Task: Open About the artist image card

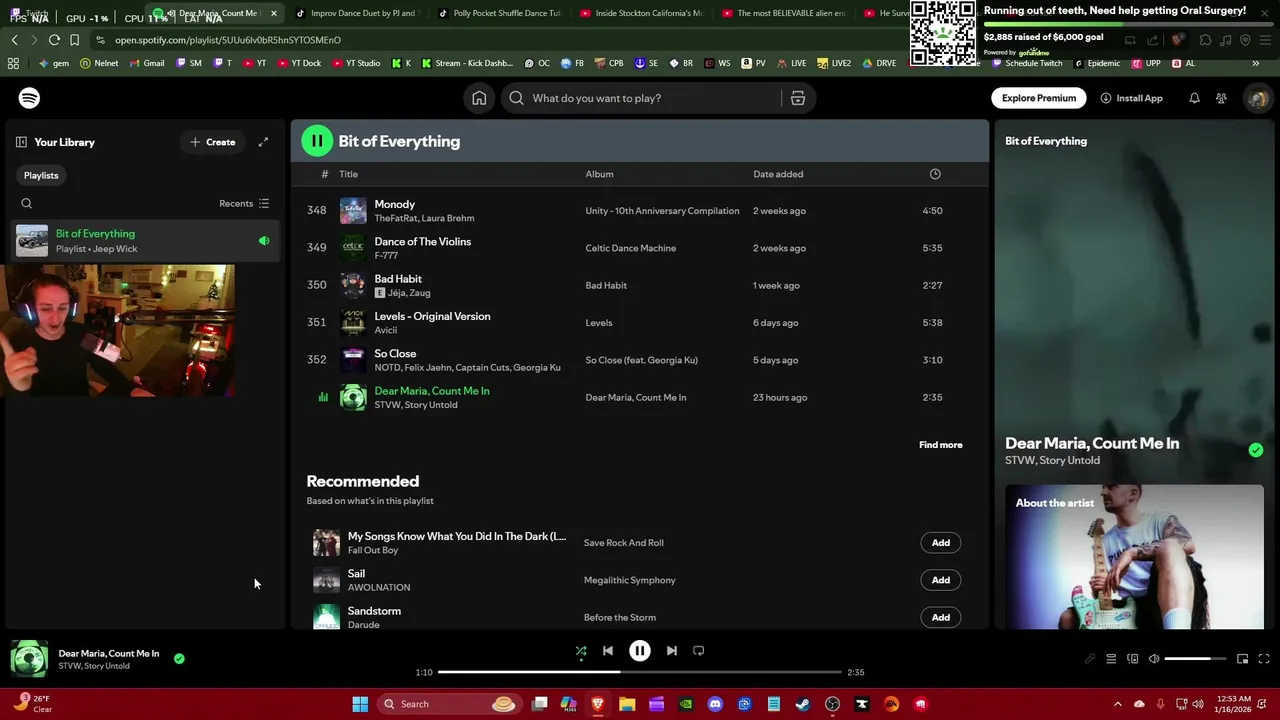Action: (1134, 557)
